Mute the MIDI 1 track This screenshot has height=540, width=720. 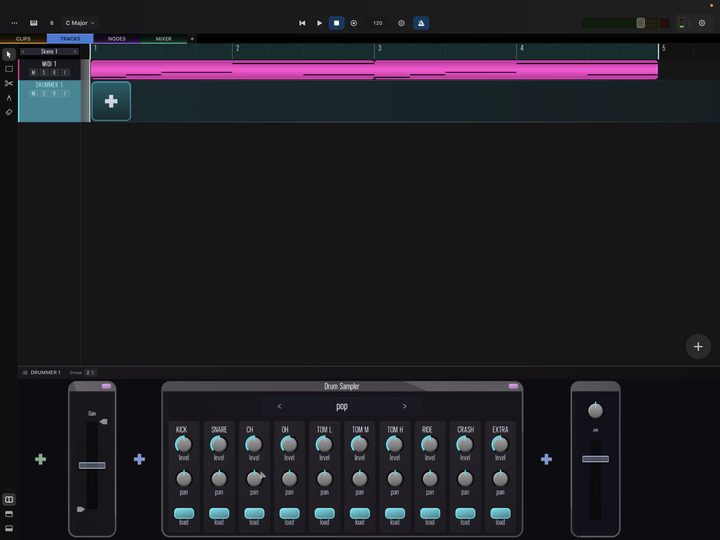[33, 73]
